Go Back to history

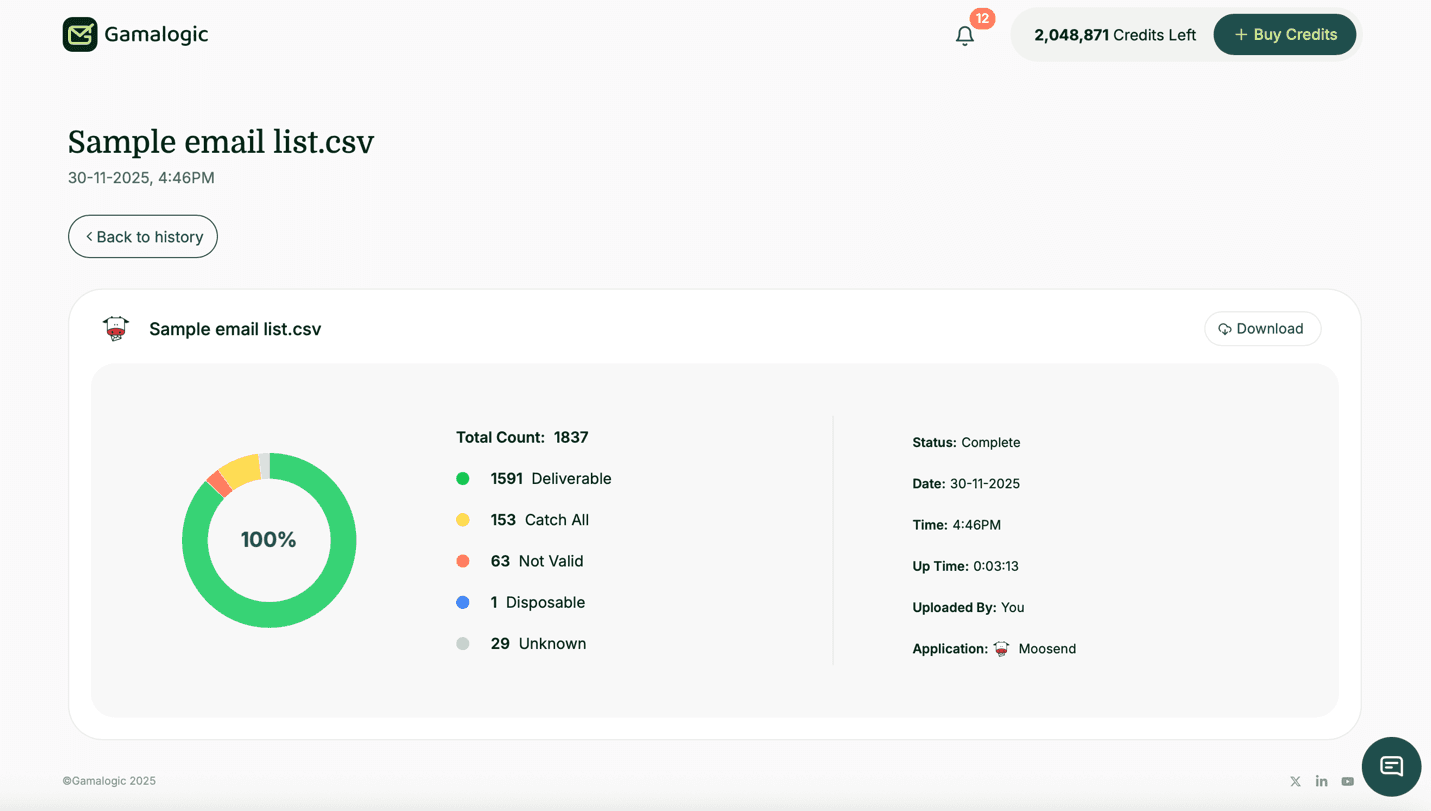click(x=142, y=236)
